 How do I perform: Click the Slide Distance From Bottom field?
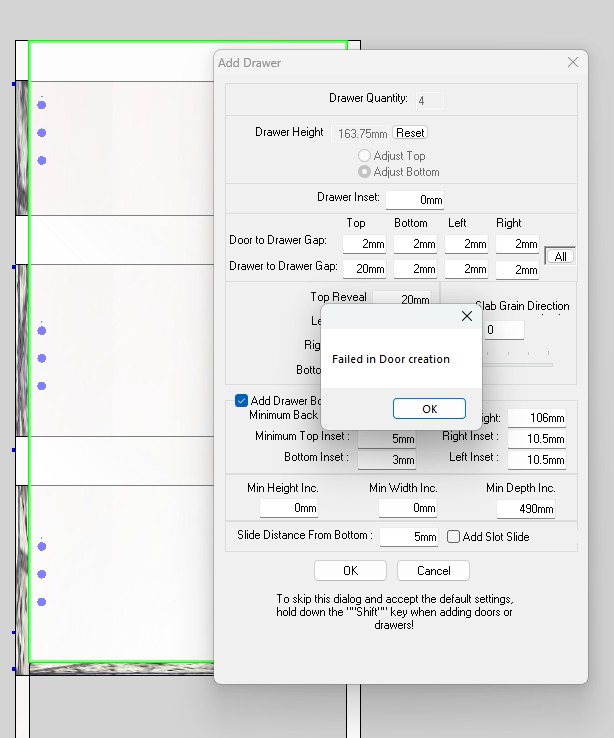pos(409,537)
